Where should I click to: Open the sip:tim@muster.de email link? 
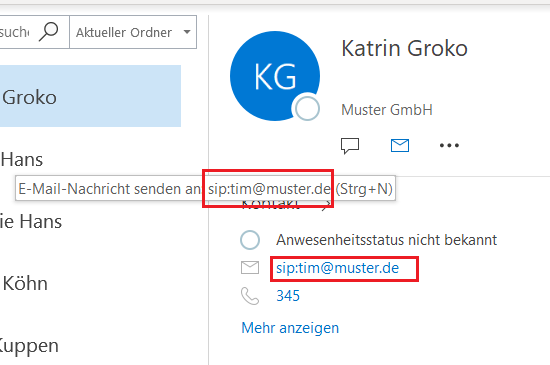pyautogui.click(x=337, y=268)
